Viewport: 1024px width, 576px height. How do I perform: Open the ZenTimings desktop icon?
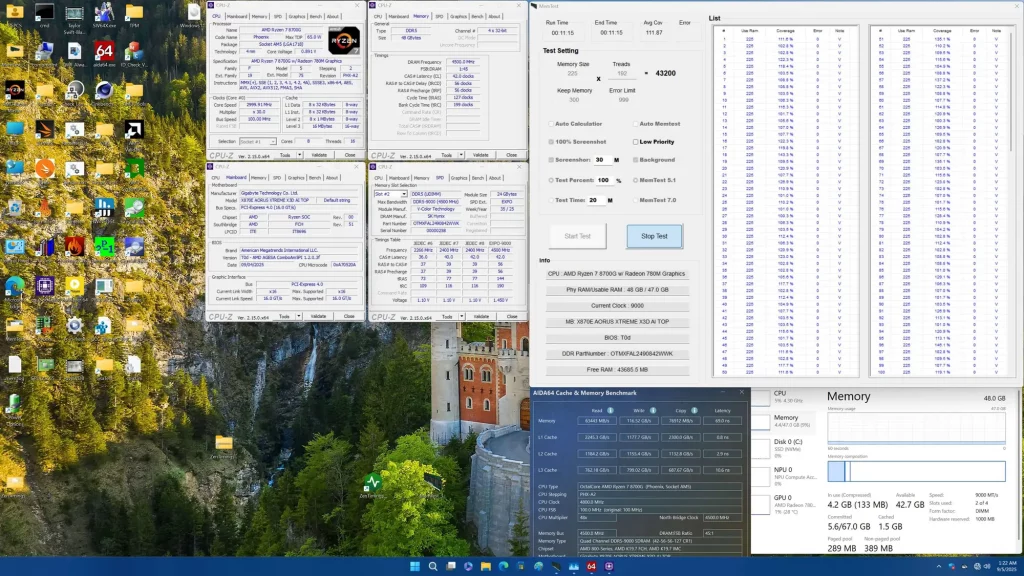tap(372, 483)
